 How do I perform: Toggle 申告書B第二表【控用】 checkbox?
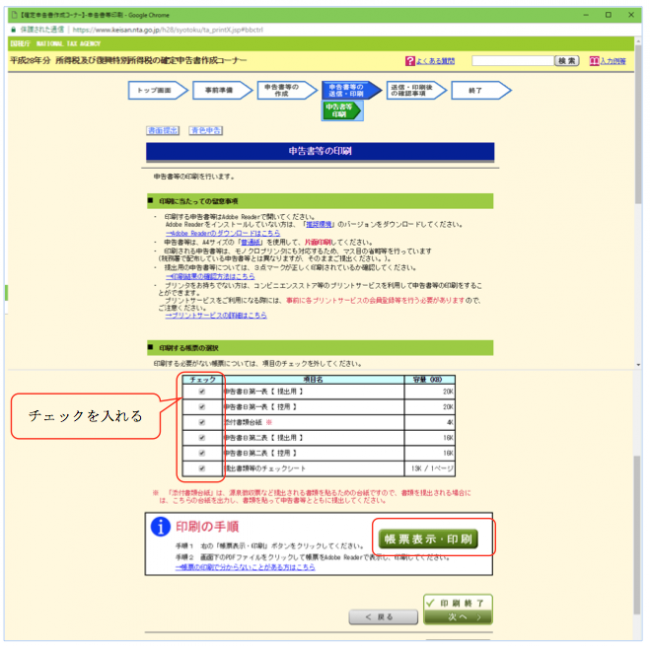pyautogui.click(x=202, y=452)
